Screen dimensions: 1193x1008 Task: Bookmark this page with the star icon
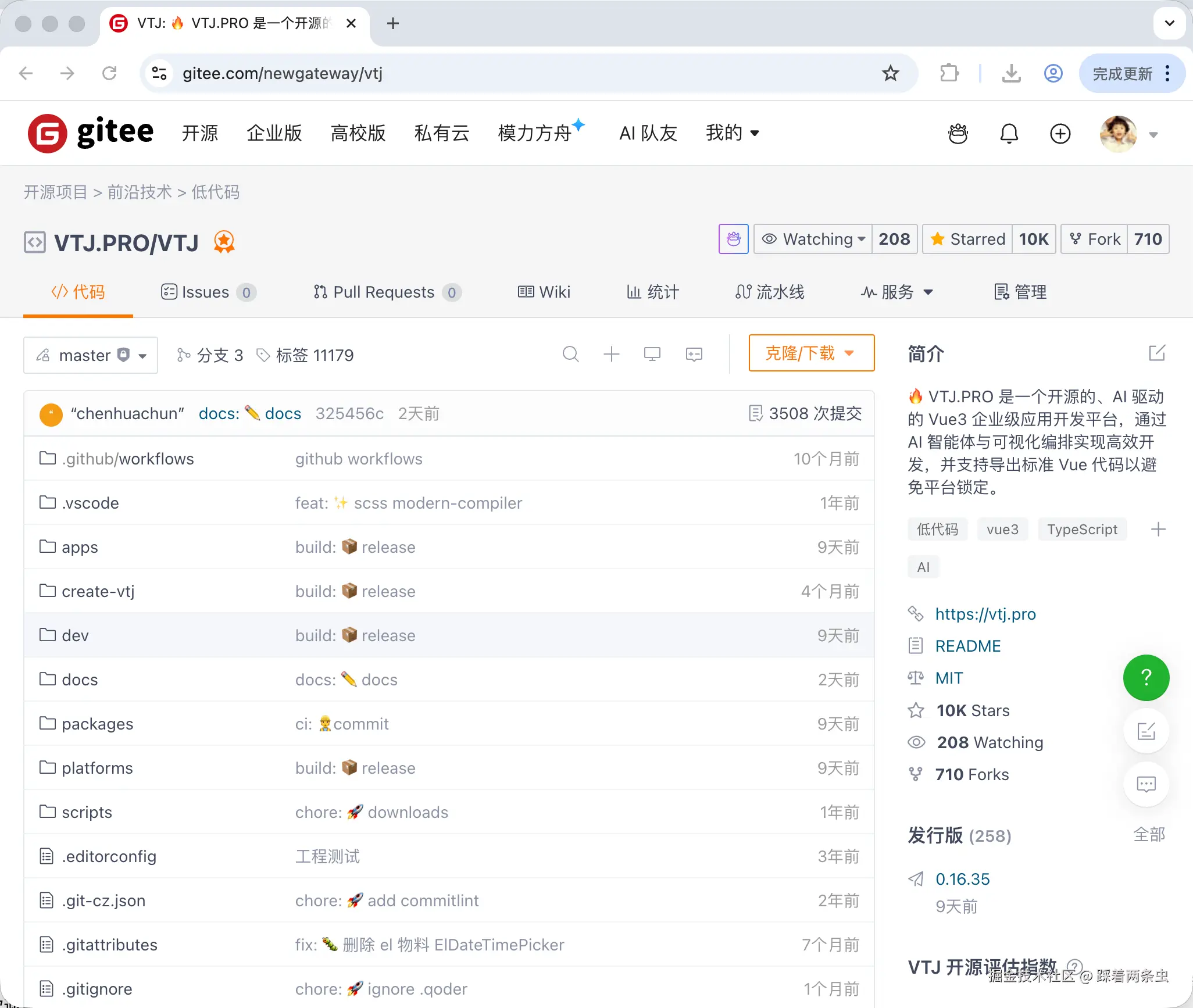[890, 73]
